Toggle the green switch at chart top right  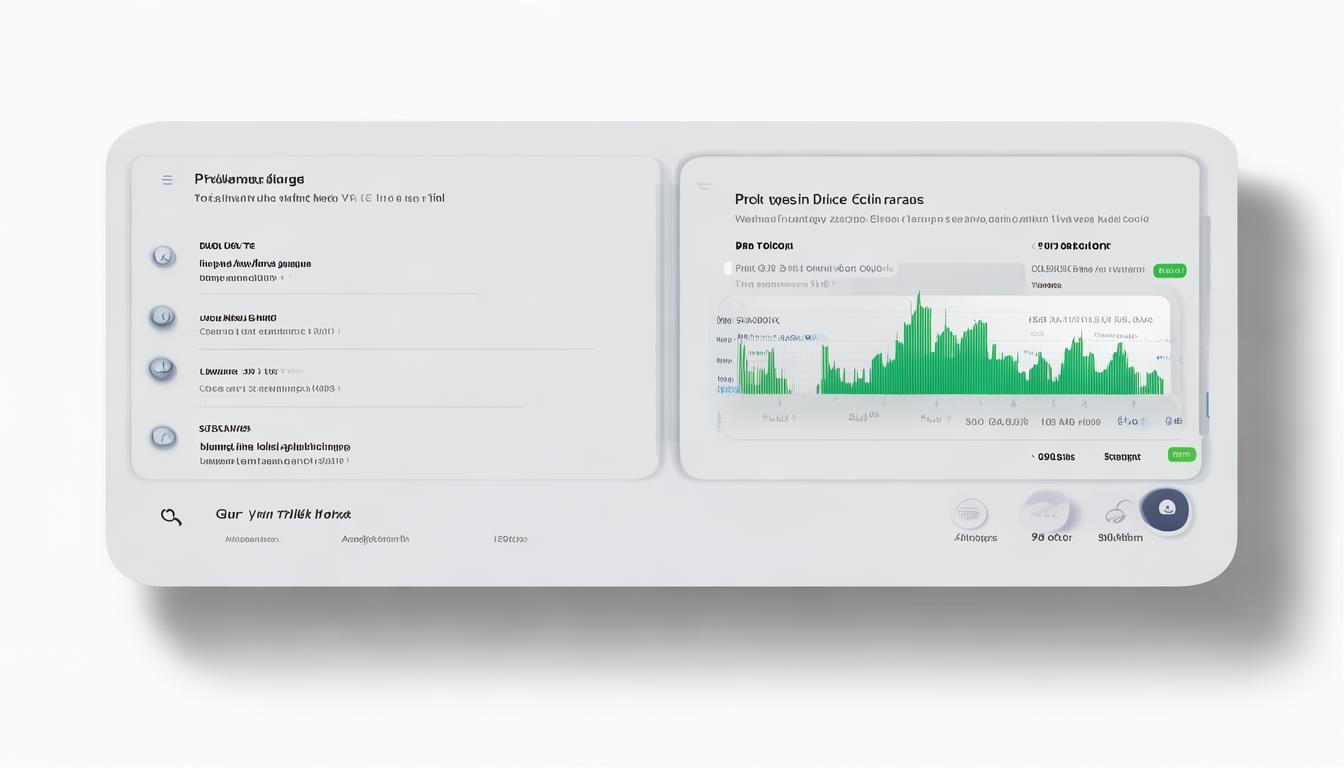click(1169, 270)
